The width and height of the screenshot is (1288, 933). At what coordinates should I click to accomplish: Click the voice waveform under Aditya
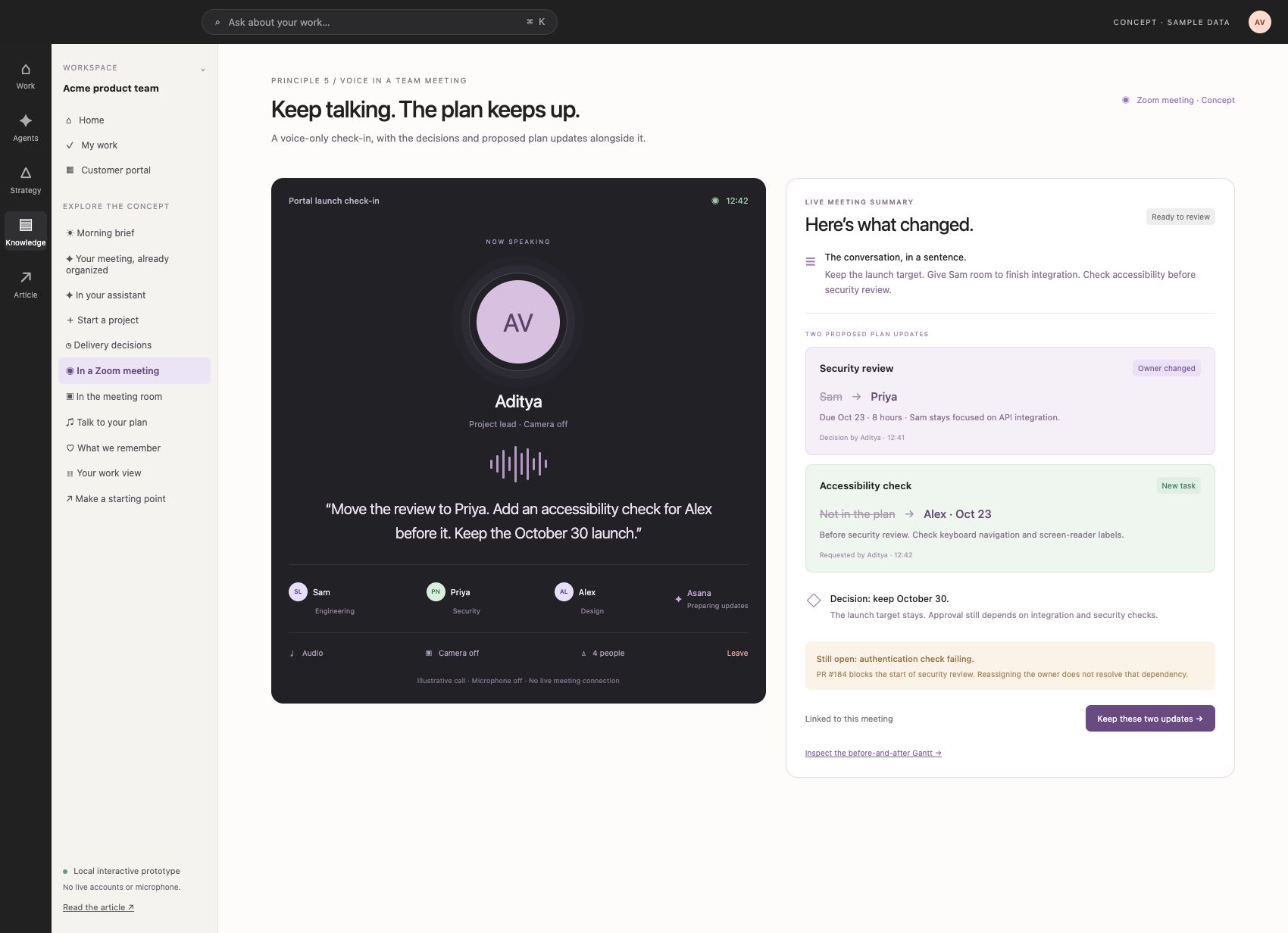point(518,463)
